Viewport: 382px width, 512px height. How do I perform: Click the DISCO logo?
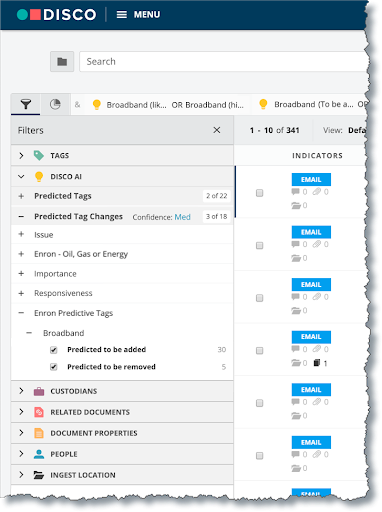click(x=56, y=15)
